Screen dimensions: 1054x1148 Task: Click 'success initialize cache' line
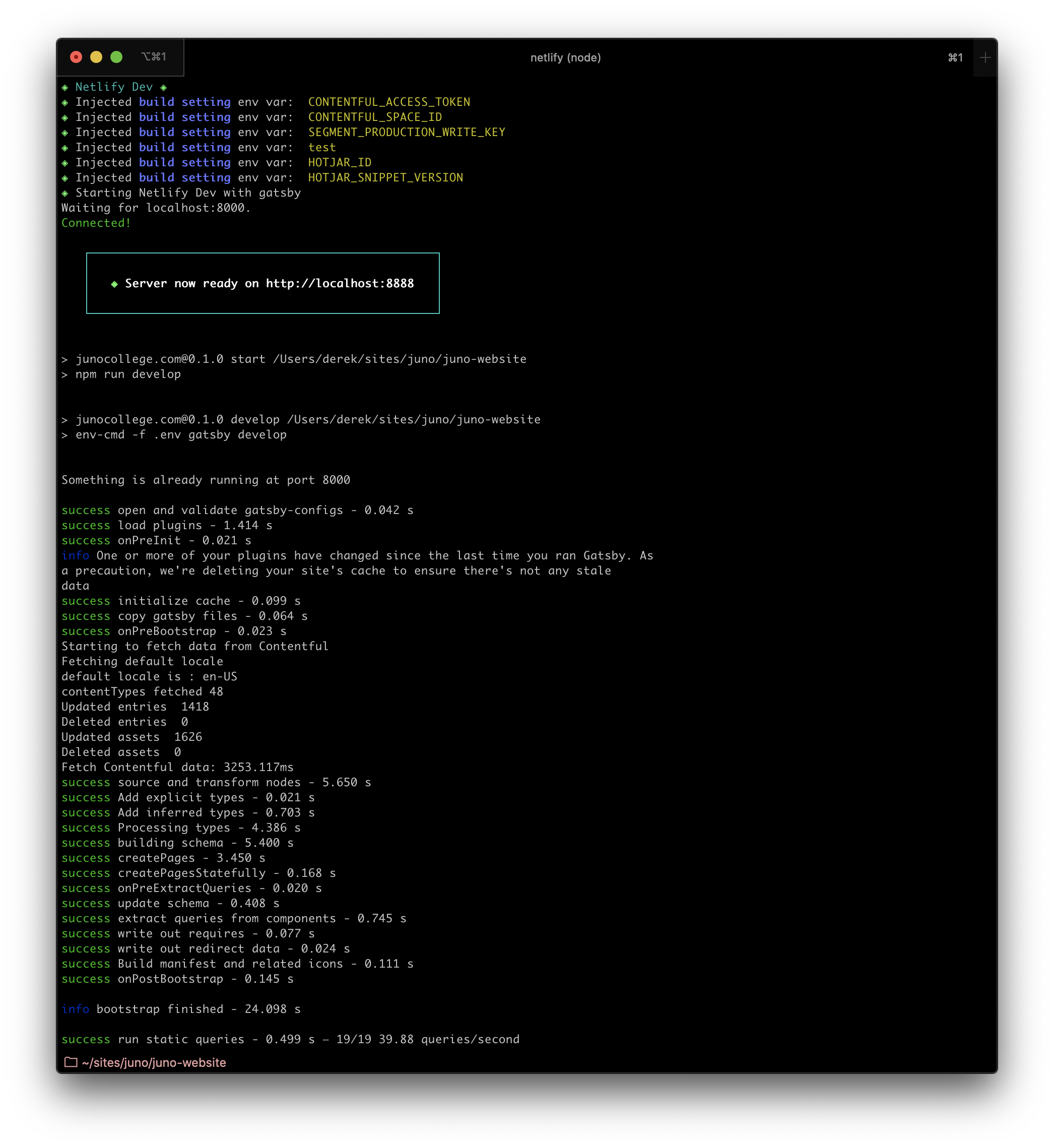(x=181, y=601)
